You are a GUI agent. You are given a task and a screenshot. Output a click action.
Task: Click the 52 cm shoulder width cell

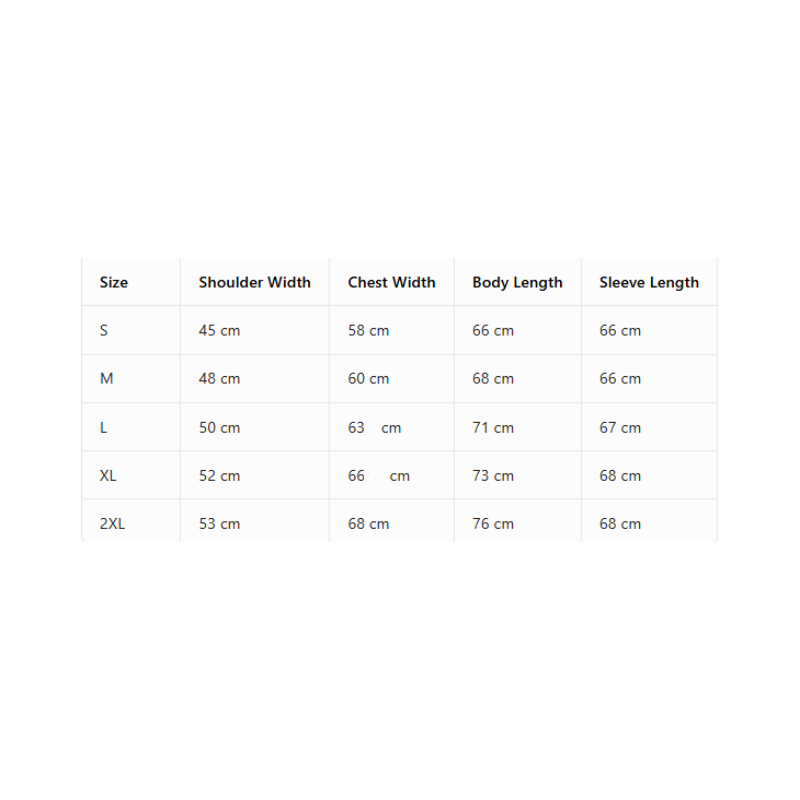pos(219,475)
